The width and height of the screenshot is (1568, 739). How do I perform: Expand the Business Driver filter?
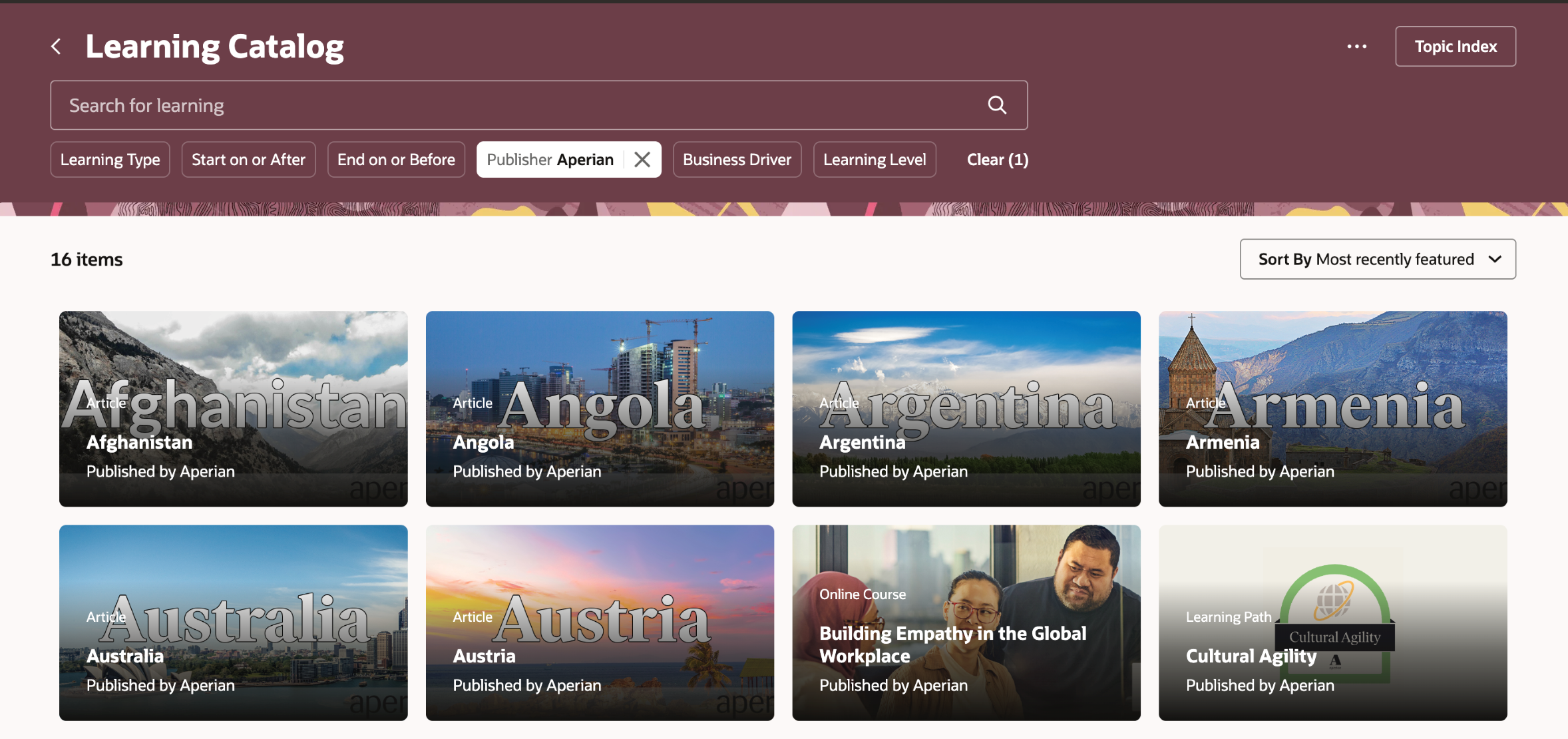coord(737,160)
